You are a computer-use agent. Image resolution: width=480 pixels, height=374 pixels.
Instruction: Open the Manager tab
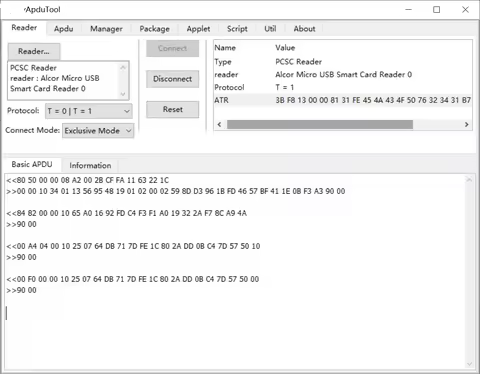pos(106,29)
